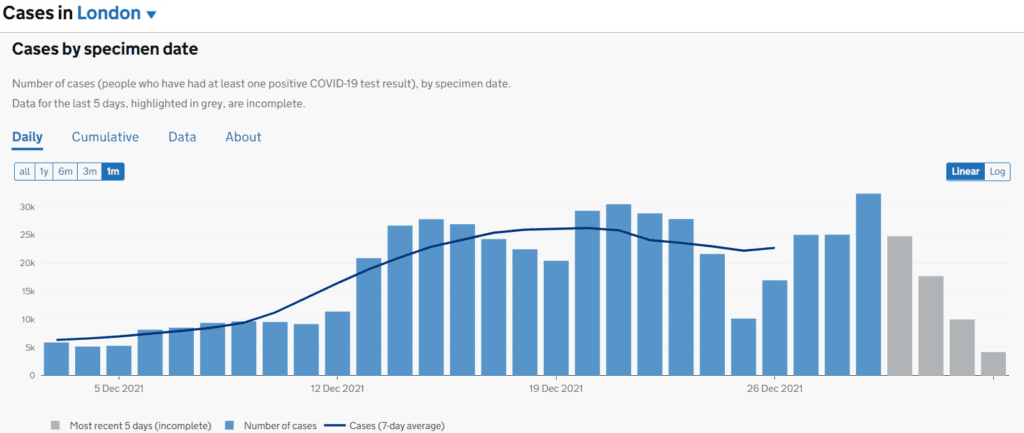1024x433 pixels.
Task: Click the tallest blue bar in chart
Action: (x=868, y=285)
